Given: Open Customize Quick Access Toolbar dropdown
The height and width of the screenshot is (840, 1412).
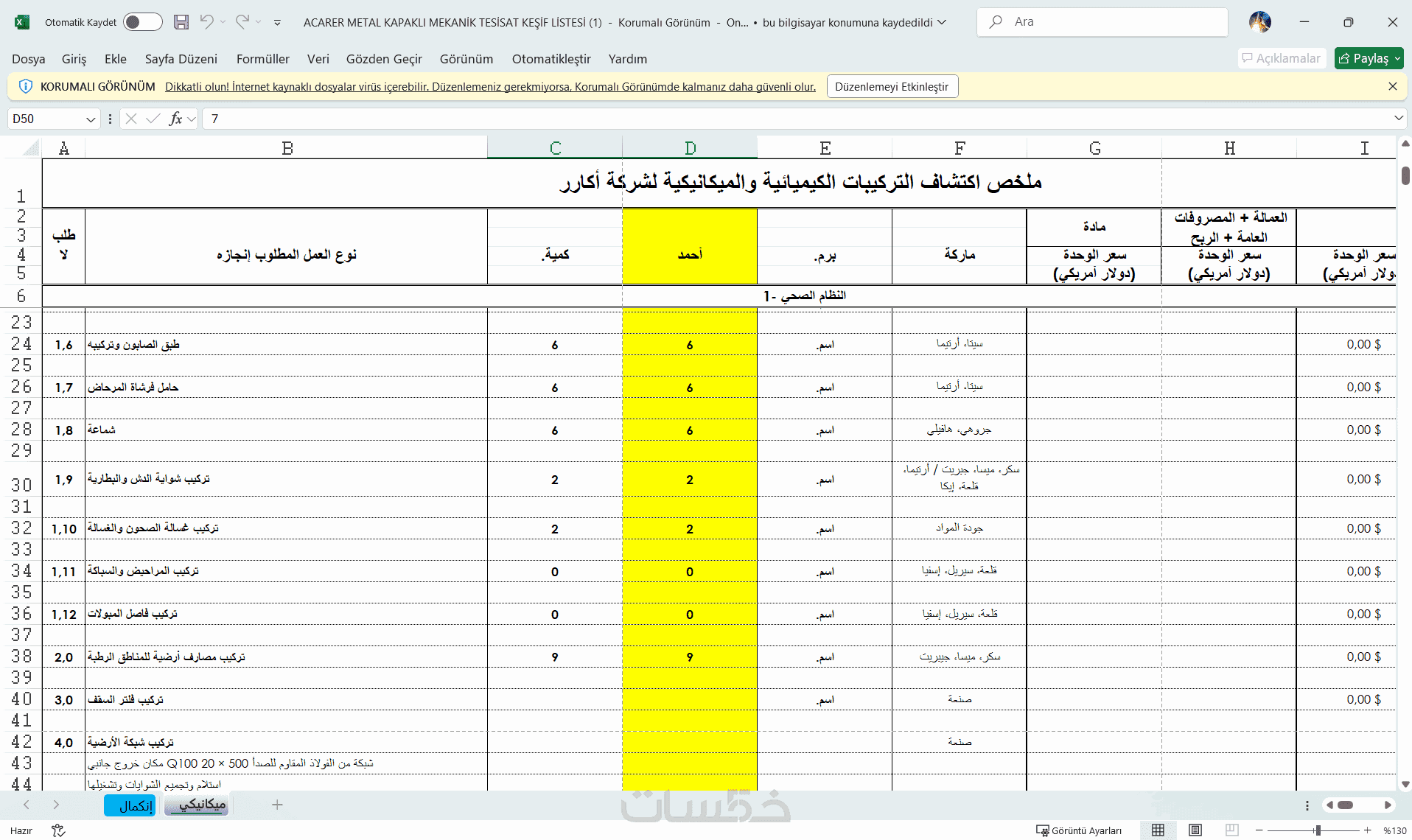Looking at the screenshot, I should [x=277, y=23].
